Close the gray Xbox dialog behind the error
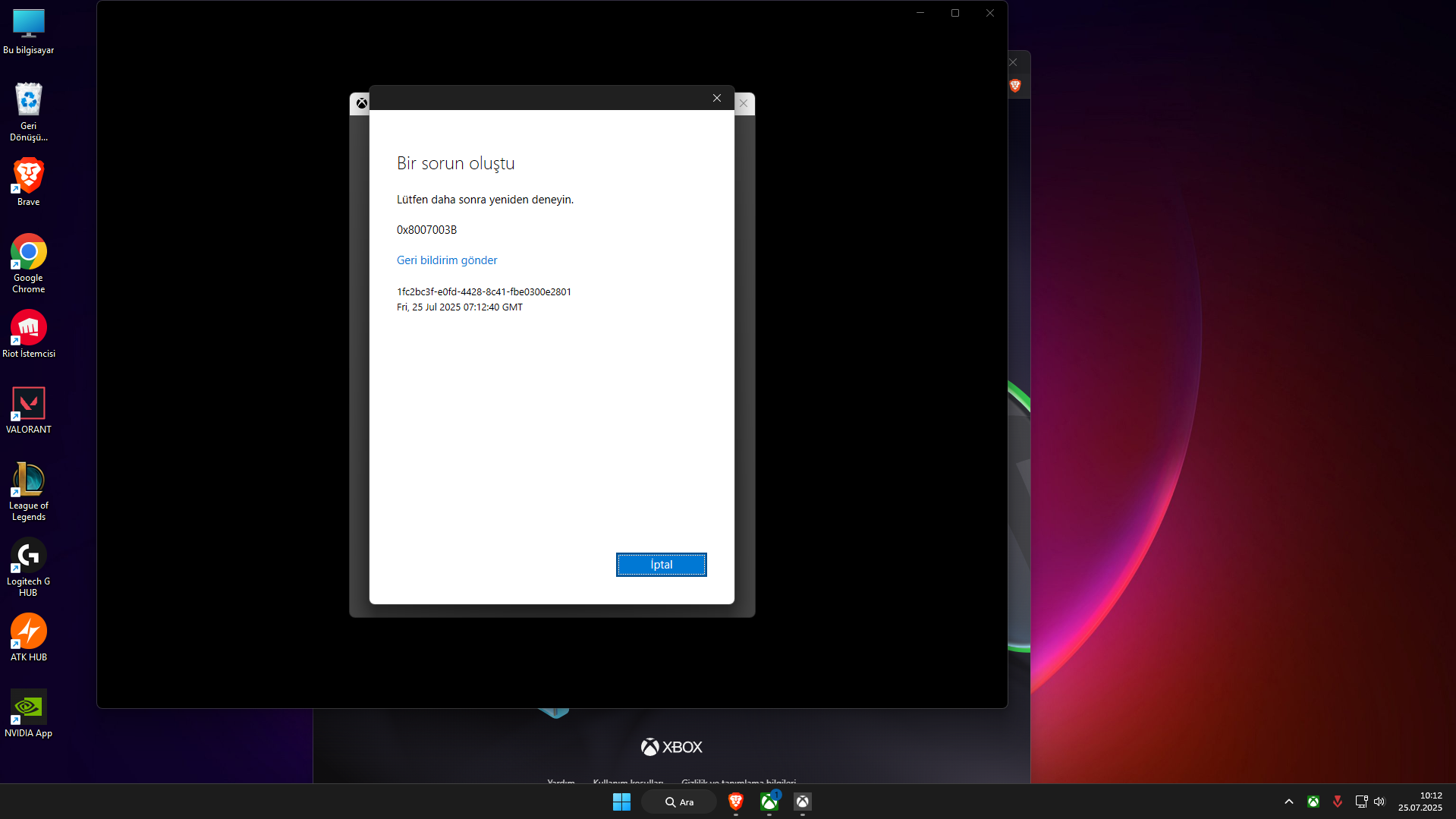 pos(744,104)
